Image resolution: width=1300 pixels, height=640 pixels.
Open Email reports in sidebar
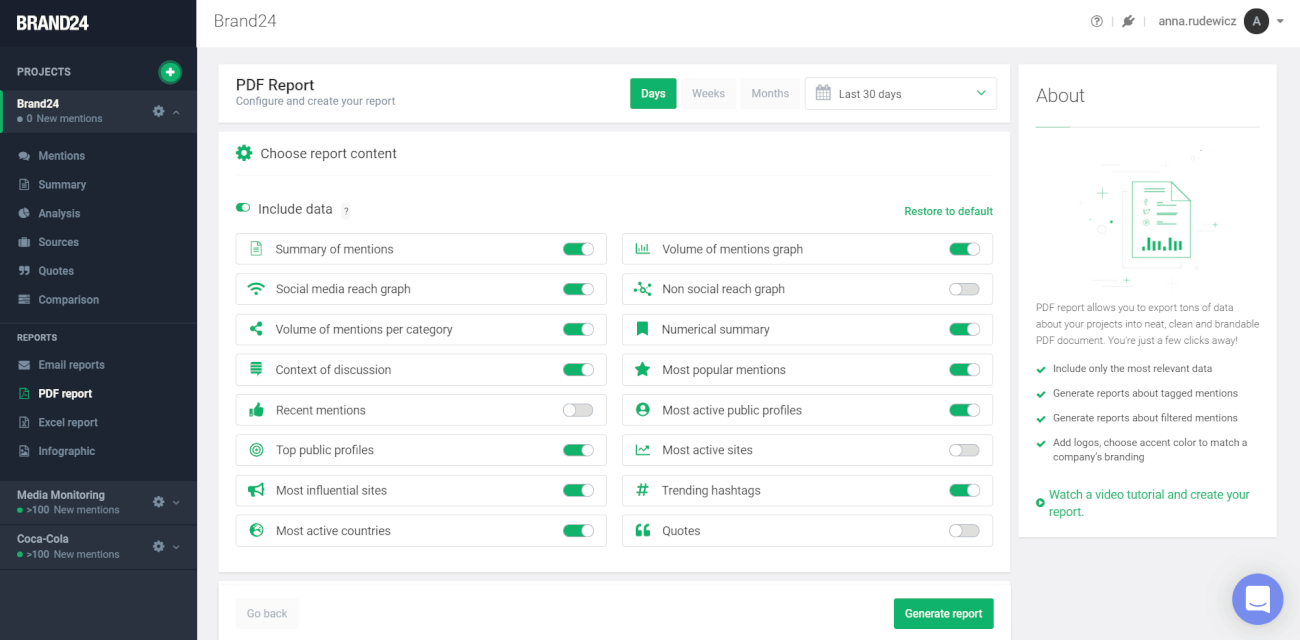point(71,365)
